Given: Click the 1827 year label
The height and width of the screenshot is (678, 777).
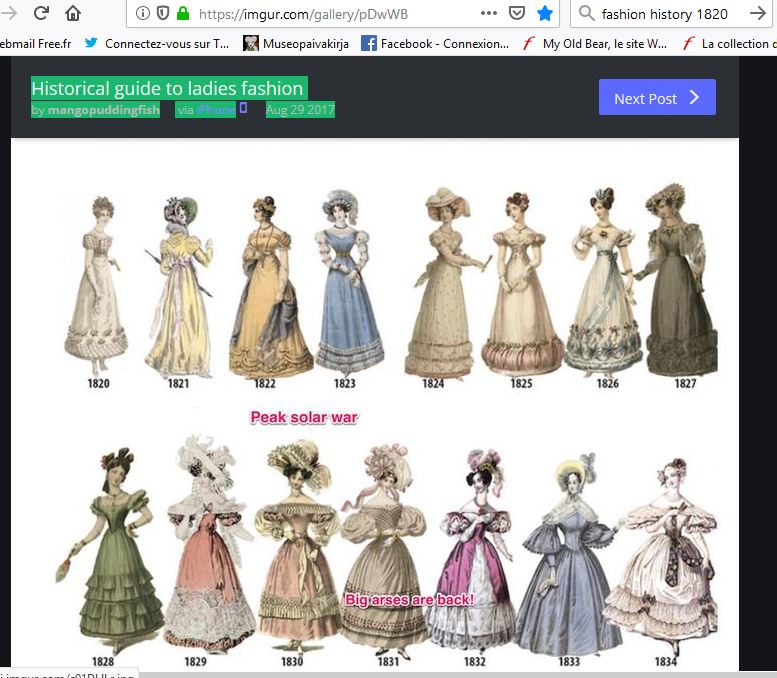Looking at the screenshot, I should [685, 384].
